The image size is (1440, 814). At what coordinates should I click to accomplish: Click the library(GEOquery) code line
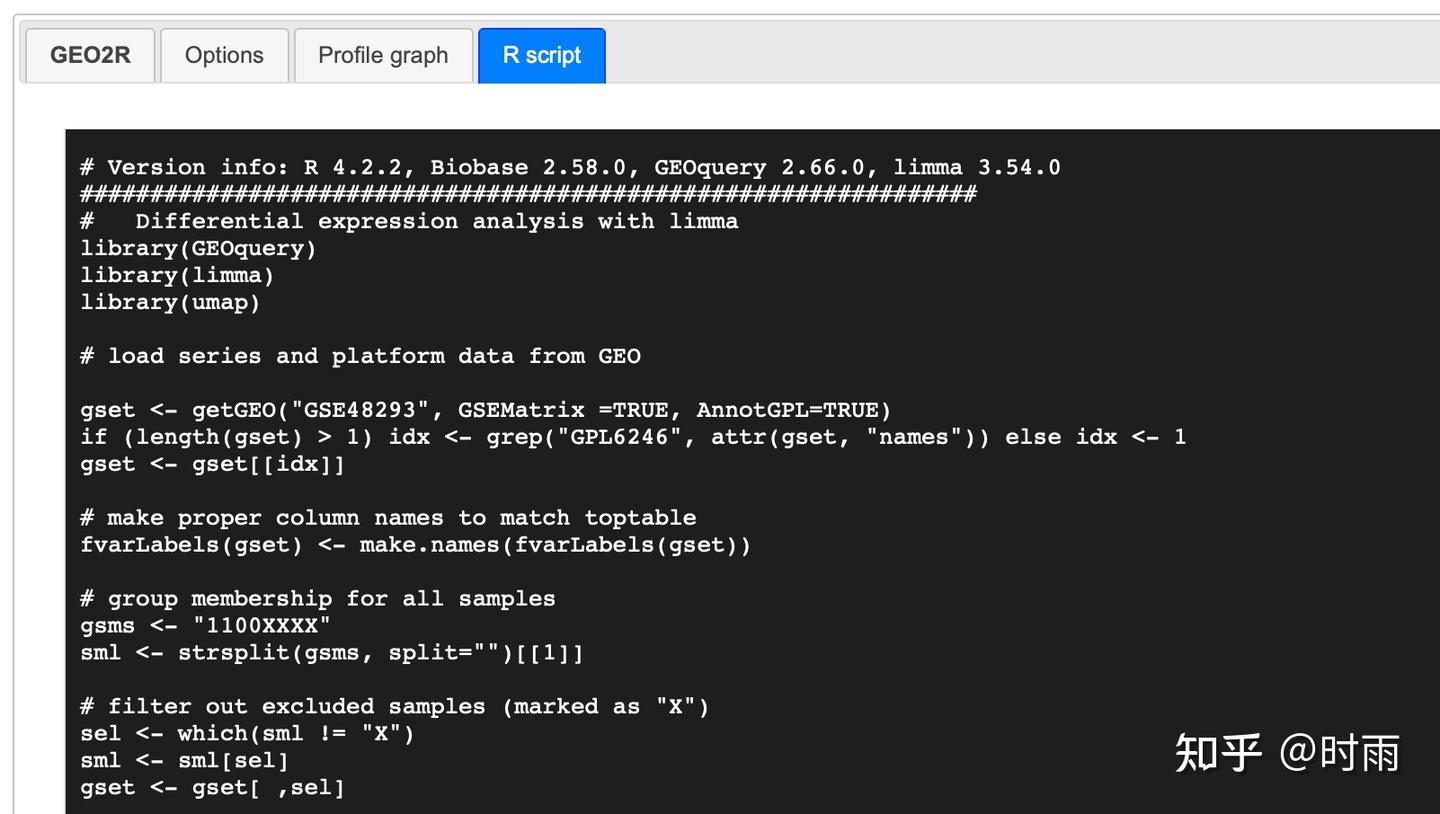coord(198,248)
